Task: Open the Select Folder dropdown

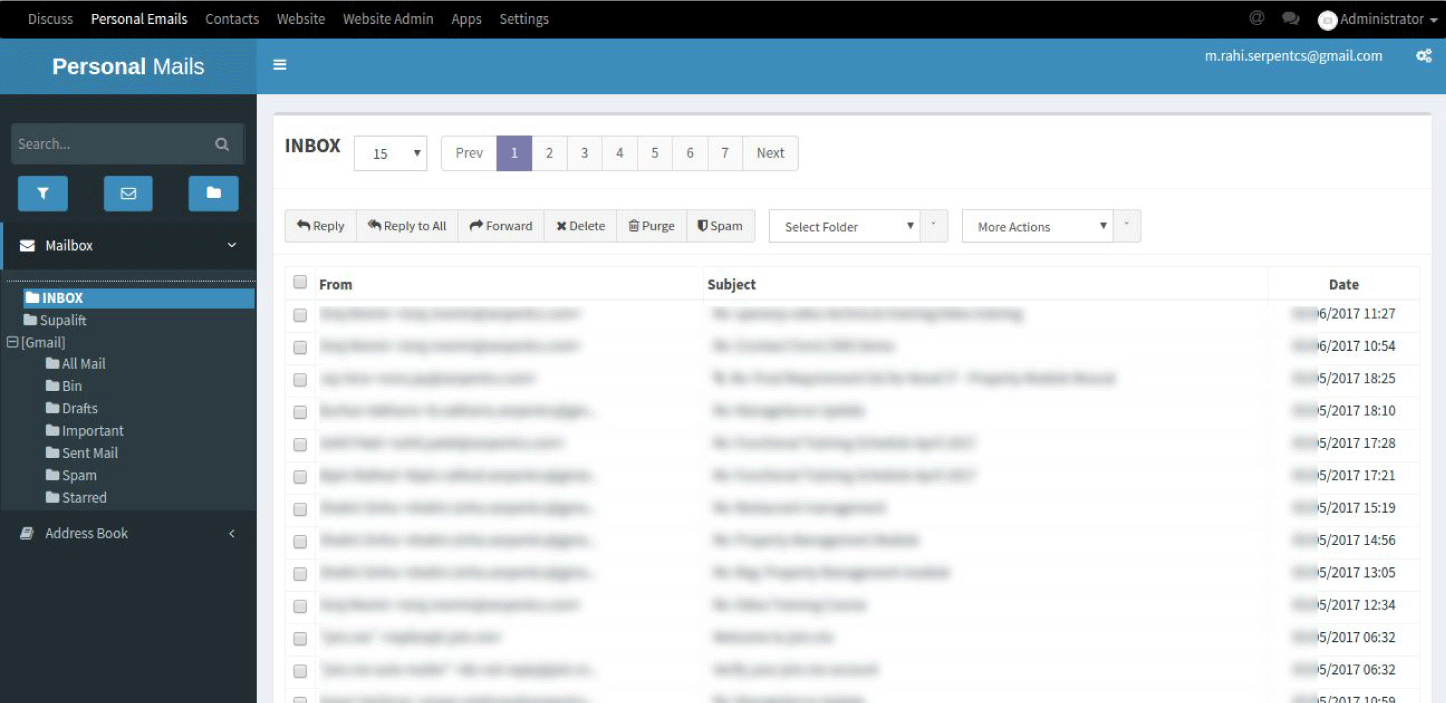Action: [845, 226]
